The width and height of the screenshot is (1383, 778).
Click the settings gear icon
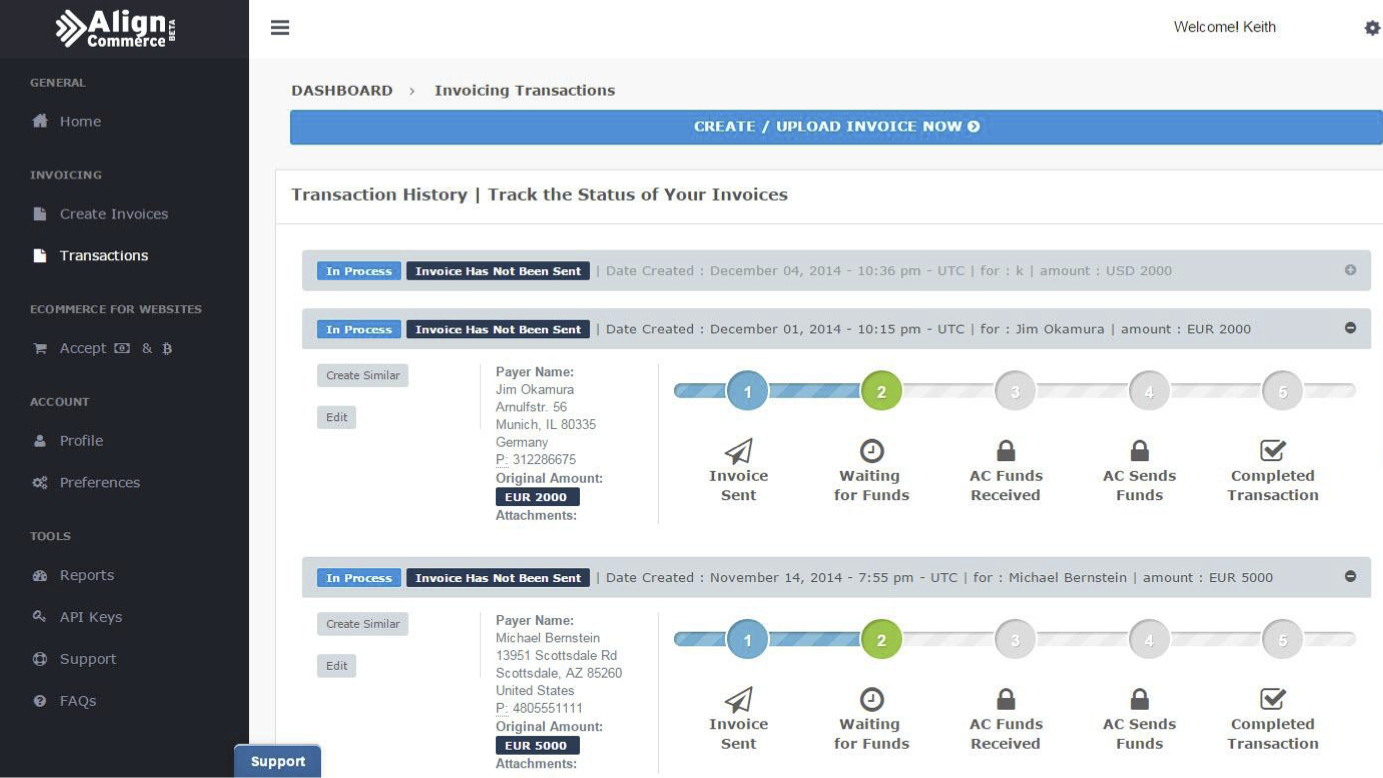1372,28
